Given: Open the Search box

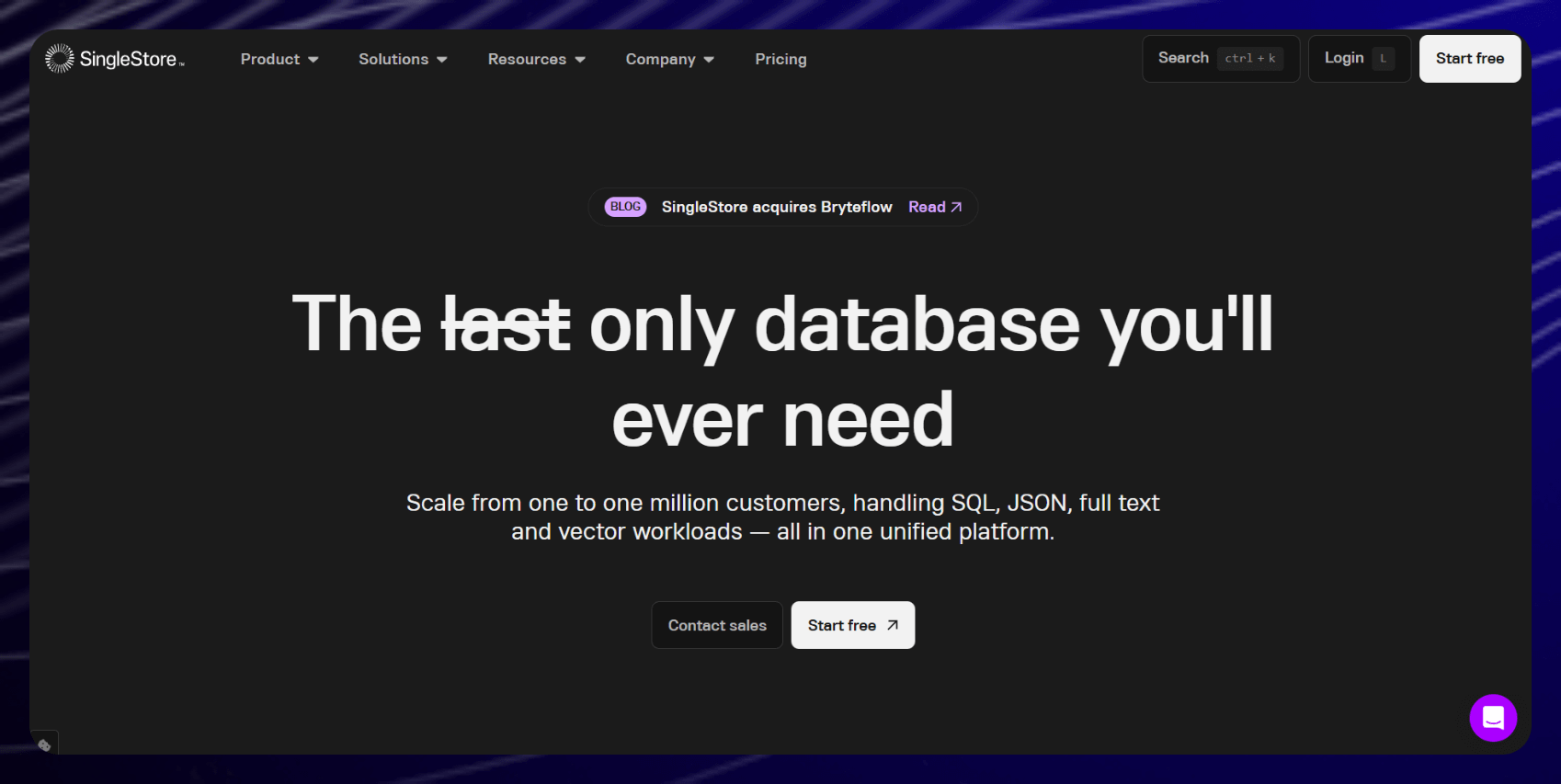Looking at the screenshot, I should click(1221, 59).
